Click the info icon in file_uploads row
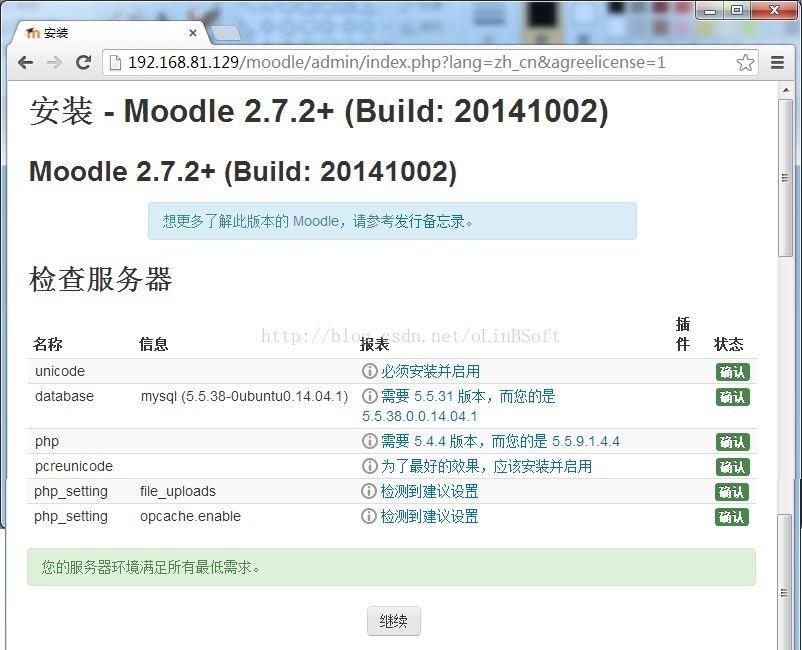This screenshot has height=650, width=802. tap(369, 491)
